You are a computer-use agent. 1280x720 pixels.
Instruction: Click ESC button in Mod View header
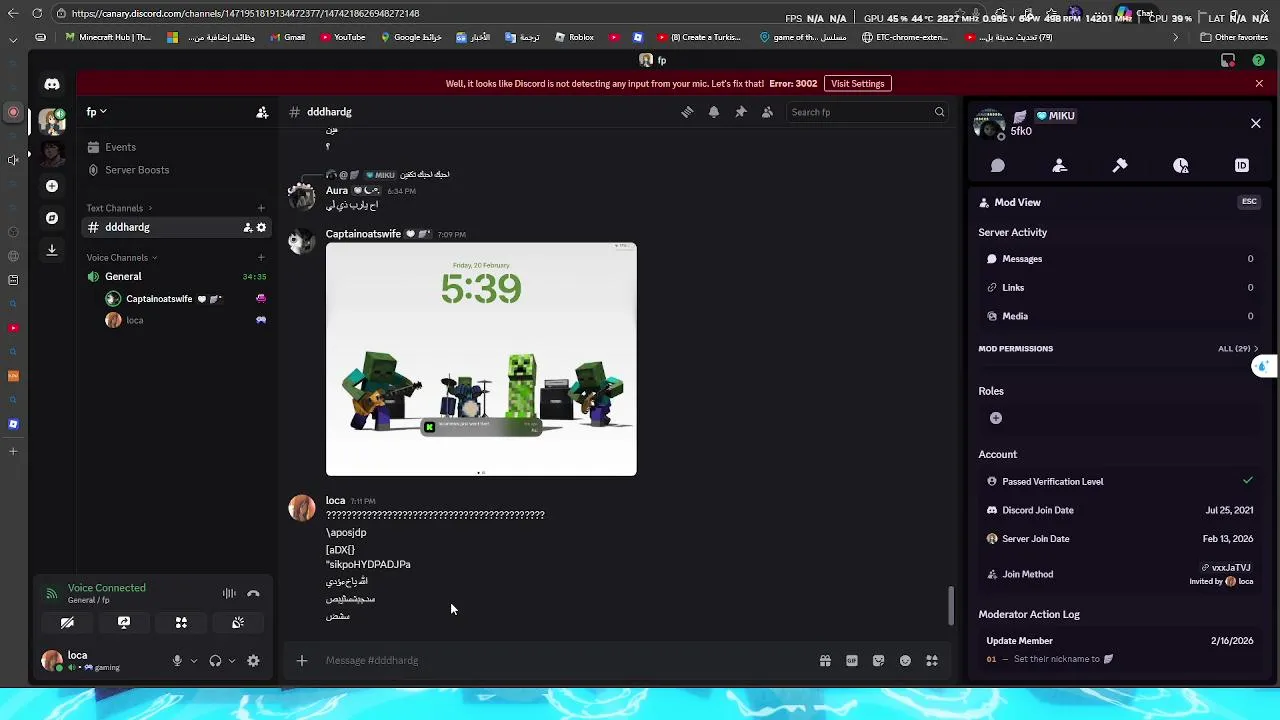click(1249, 202)
